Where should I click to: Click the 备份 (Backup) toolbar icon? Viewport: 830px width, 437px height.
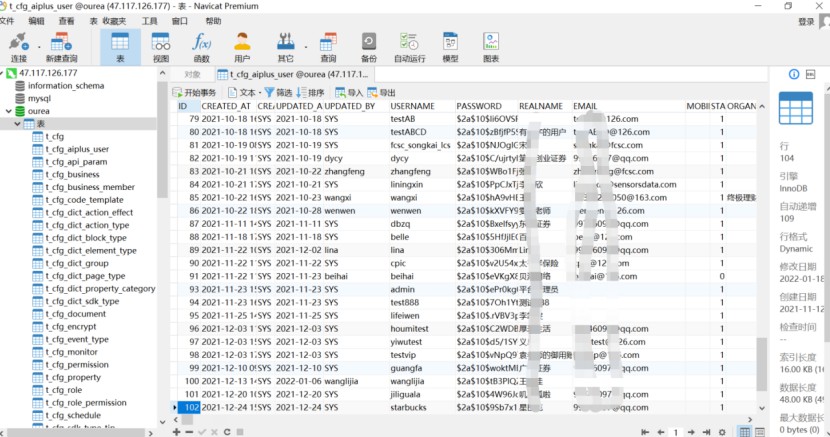[x=368, y=48]
